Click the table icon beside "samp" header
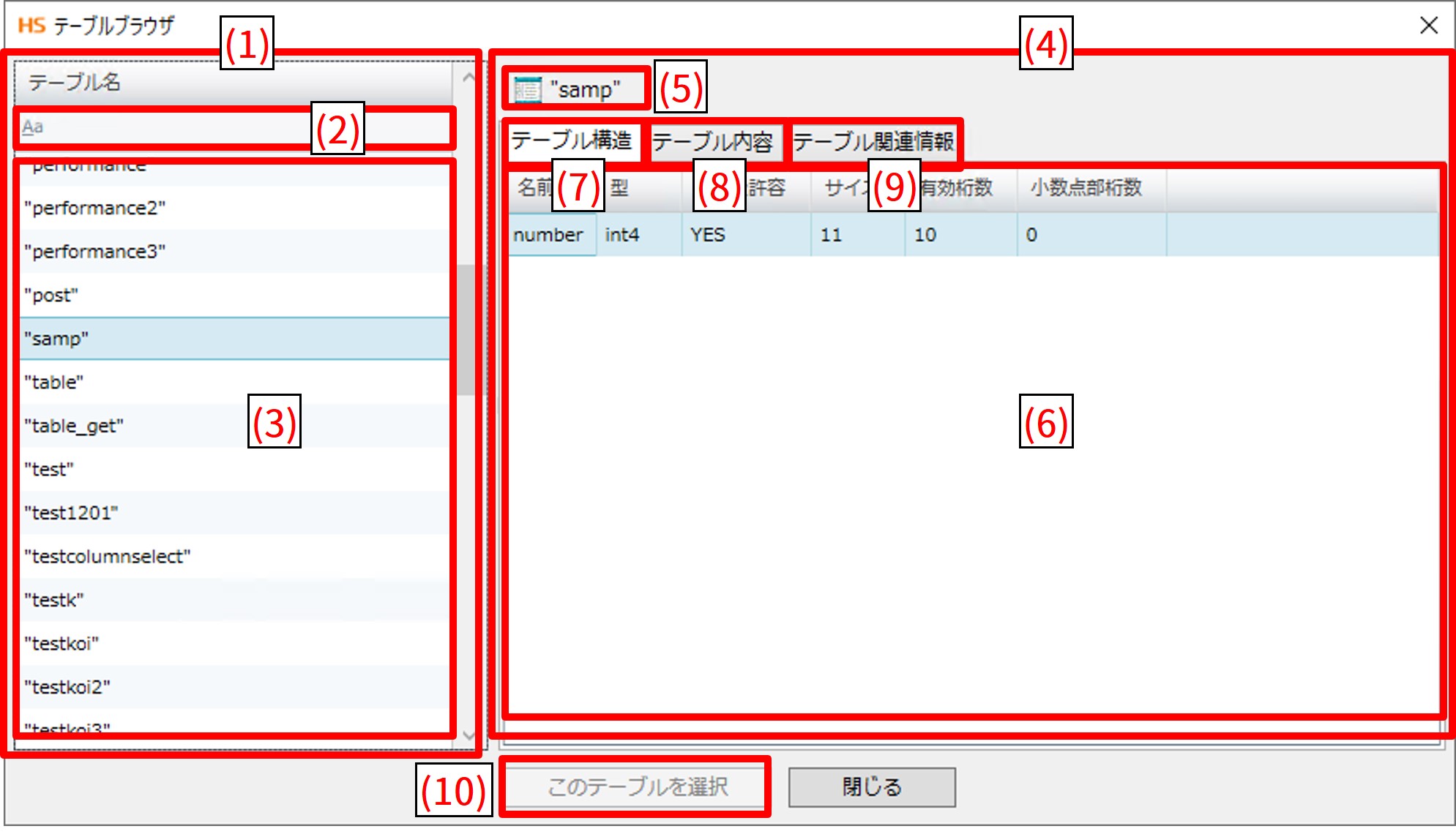Screen dimensions: 1456x837 tap(527, 90)
